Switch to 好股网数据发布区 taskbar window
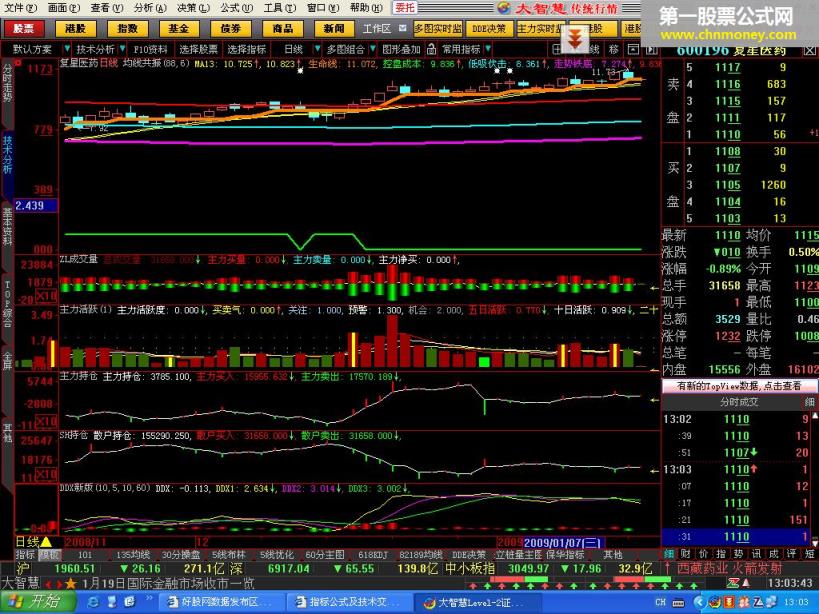This screenshot has height=614, width=819. coord(221,603)
